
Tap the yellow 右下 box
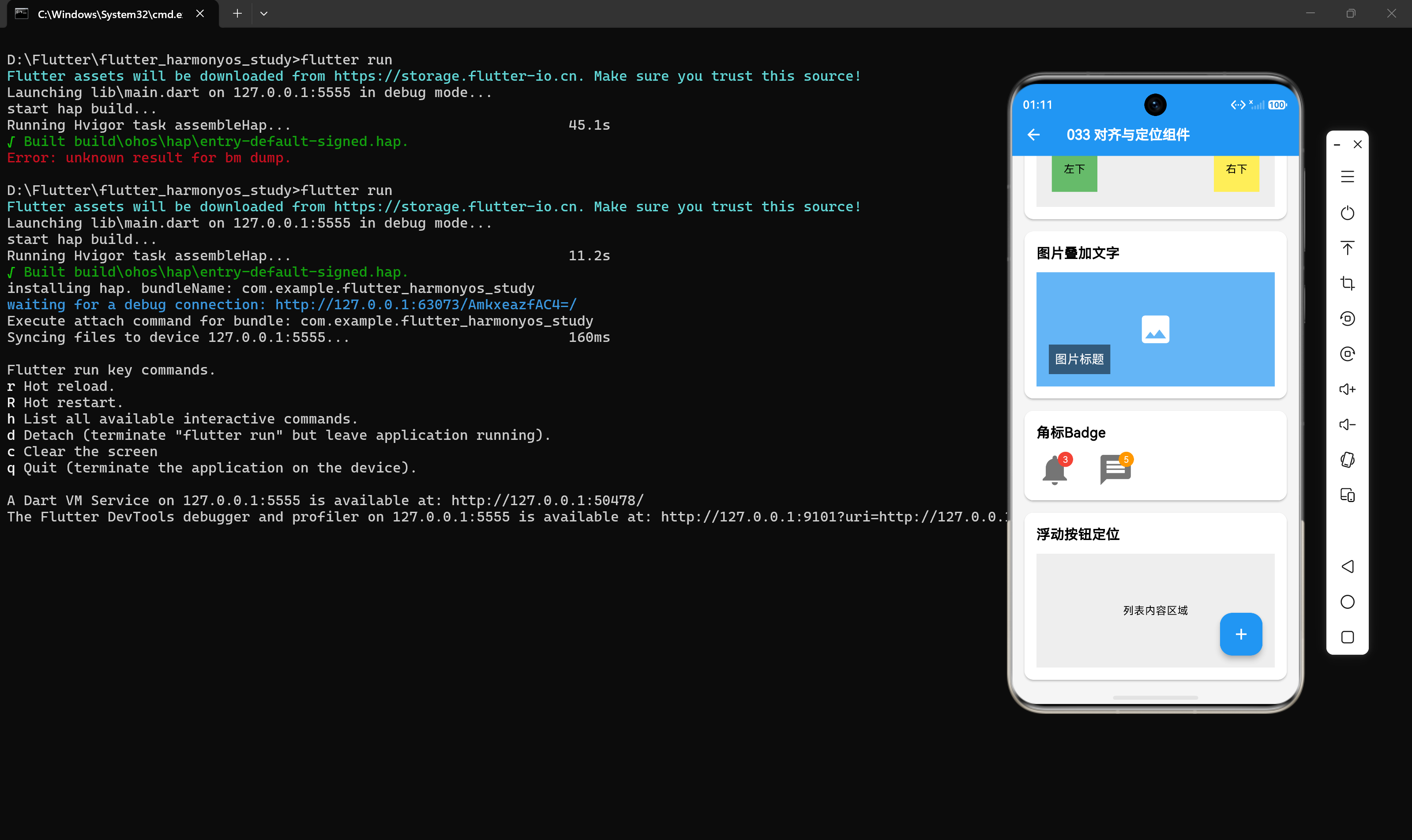click(1236, 174)
